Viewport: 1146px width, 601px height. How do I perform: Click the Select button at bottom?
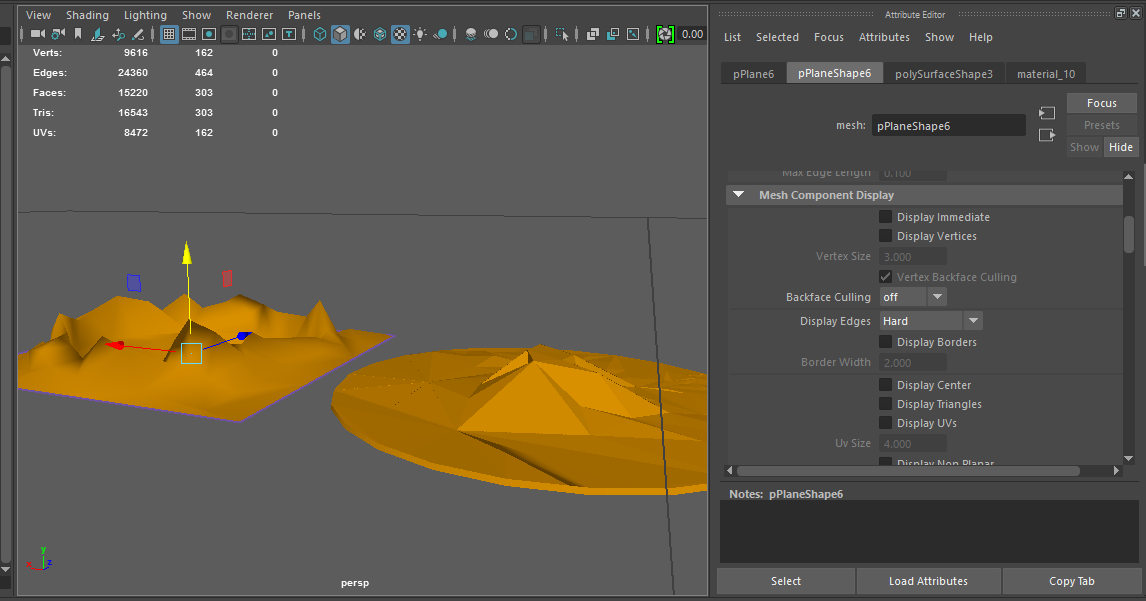[786, 581]
